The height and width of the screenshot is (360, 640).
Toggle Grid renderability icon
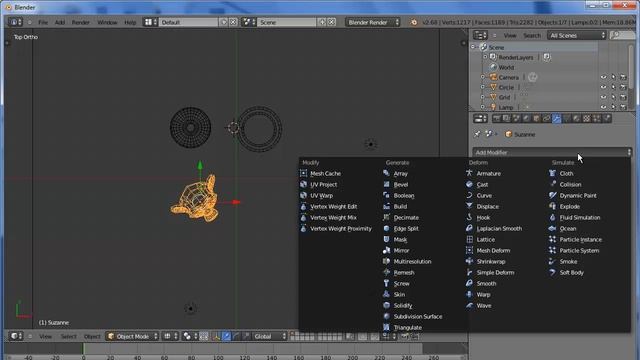(623, 97)
